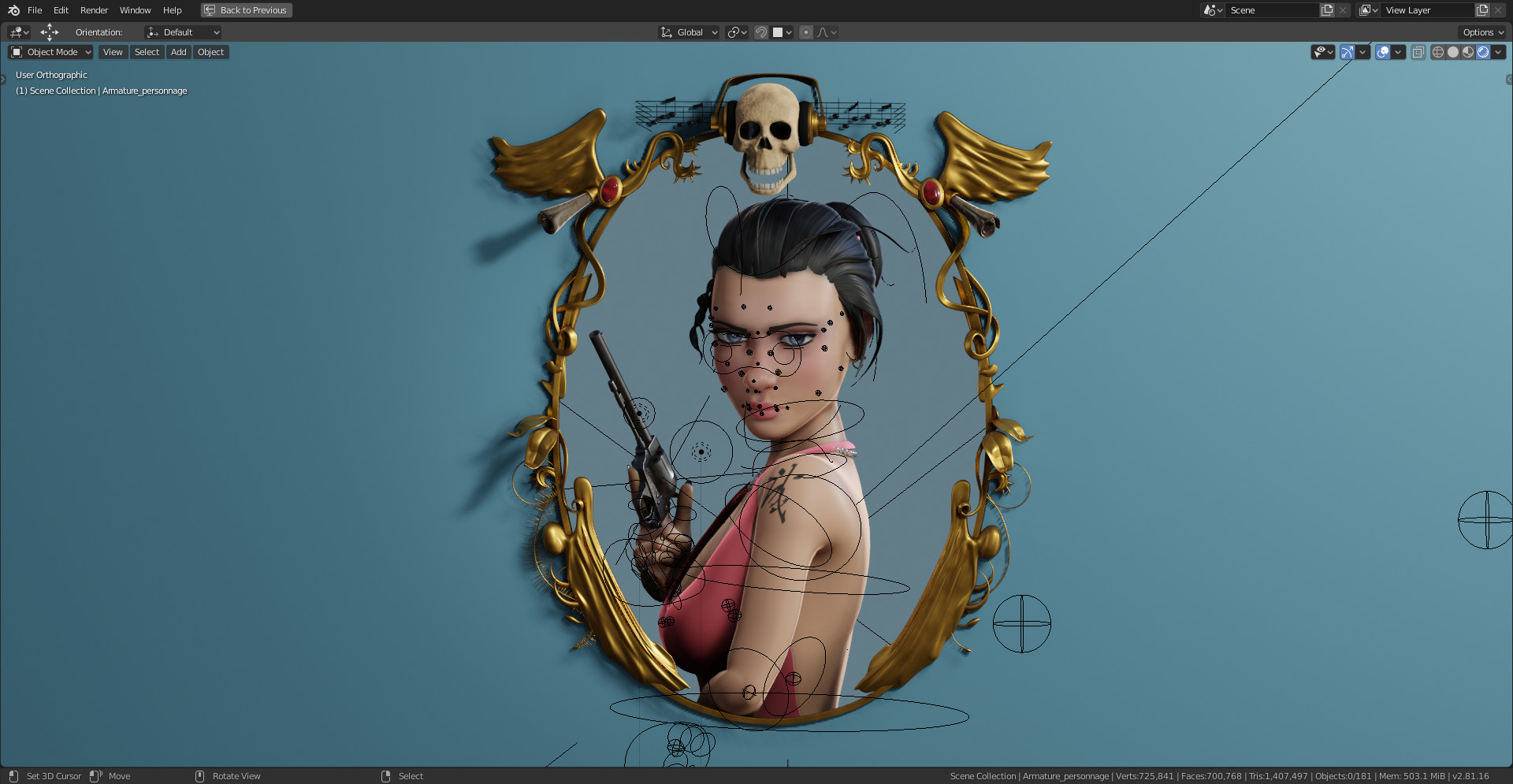The height and width of the screenshot is (784, 1513).
Task: Click the scene browse icon
Action: tap(1213, 10)
